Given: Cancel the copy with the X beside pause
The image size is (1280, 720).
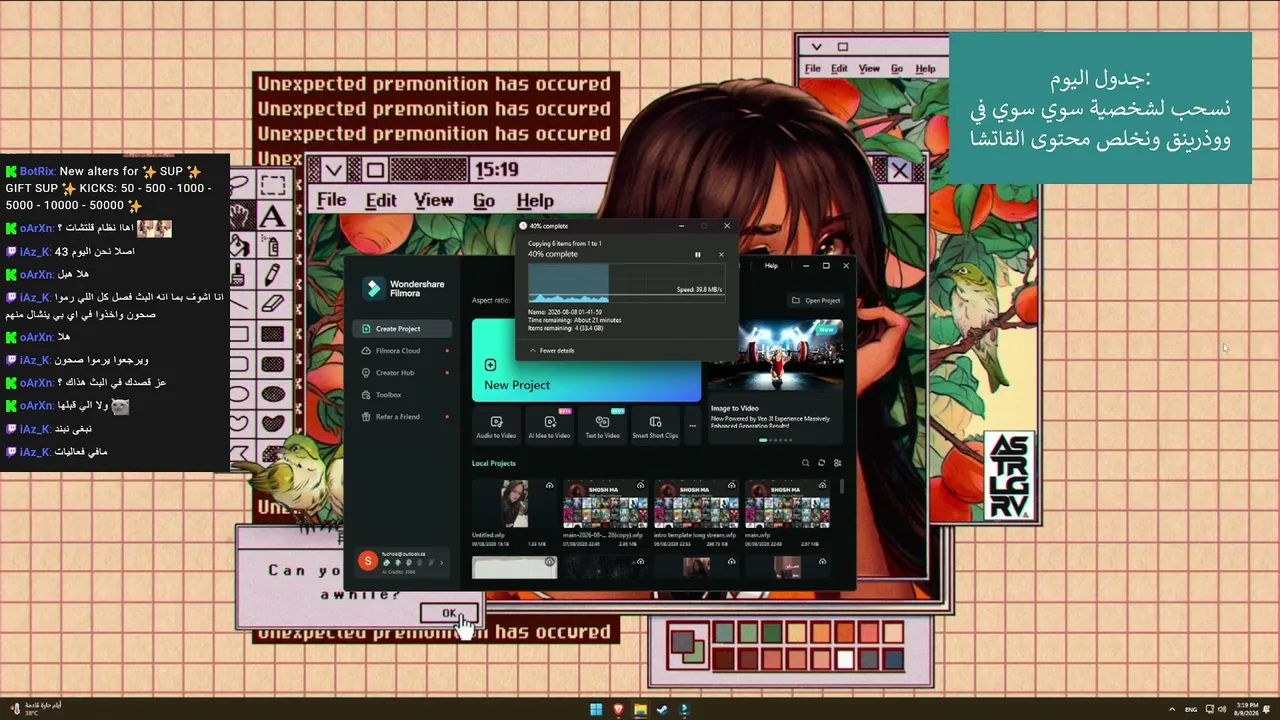Looking at the screenshot, I should coord(721,255).
